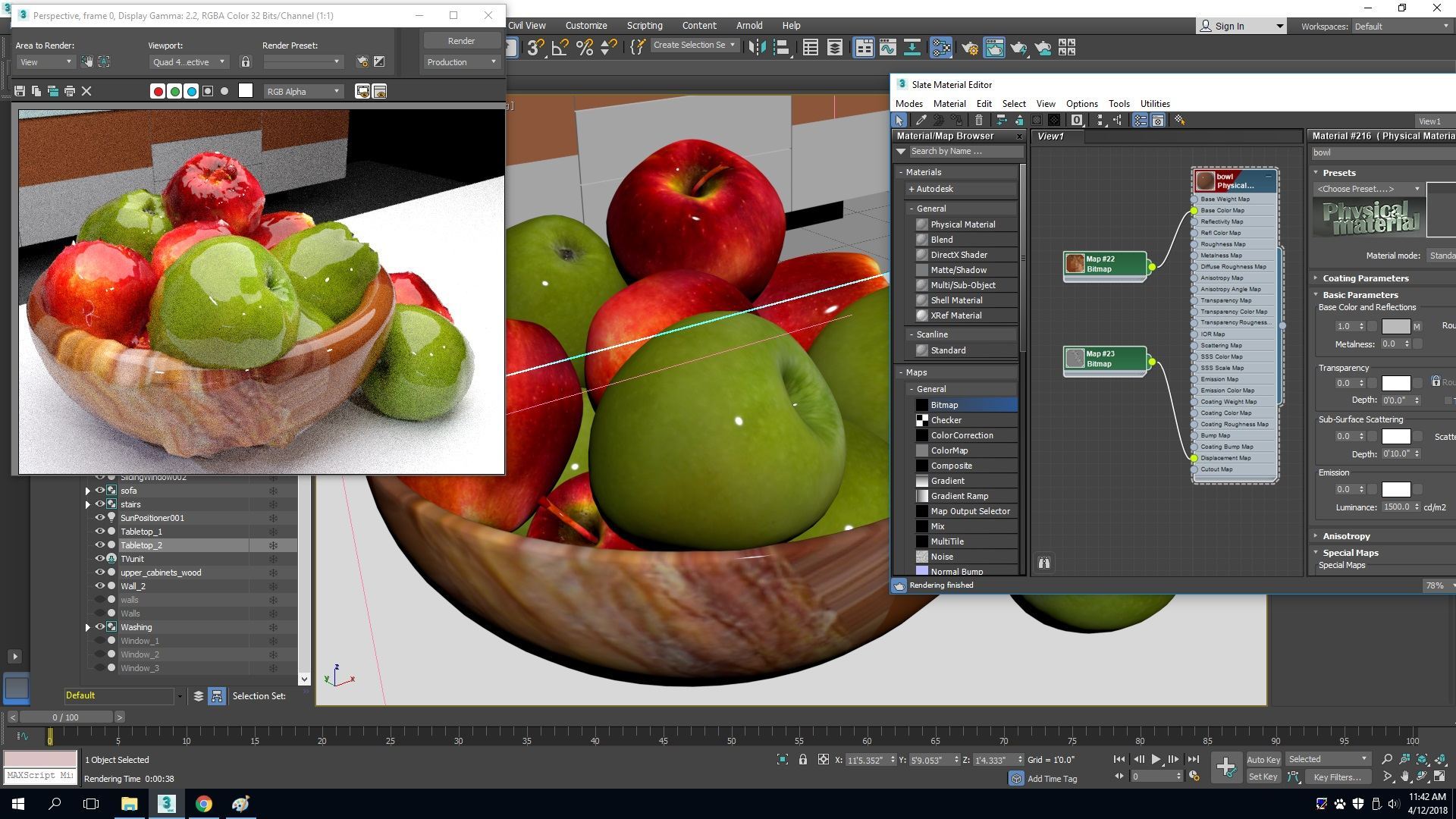Screen dimensions: 1456x819
Task: Click the Render button to start rendering
Action: (x=461, y=40)
